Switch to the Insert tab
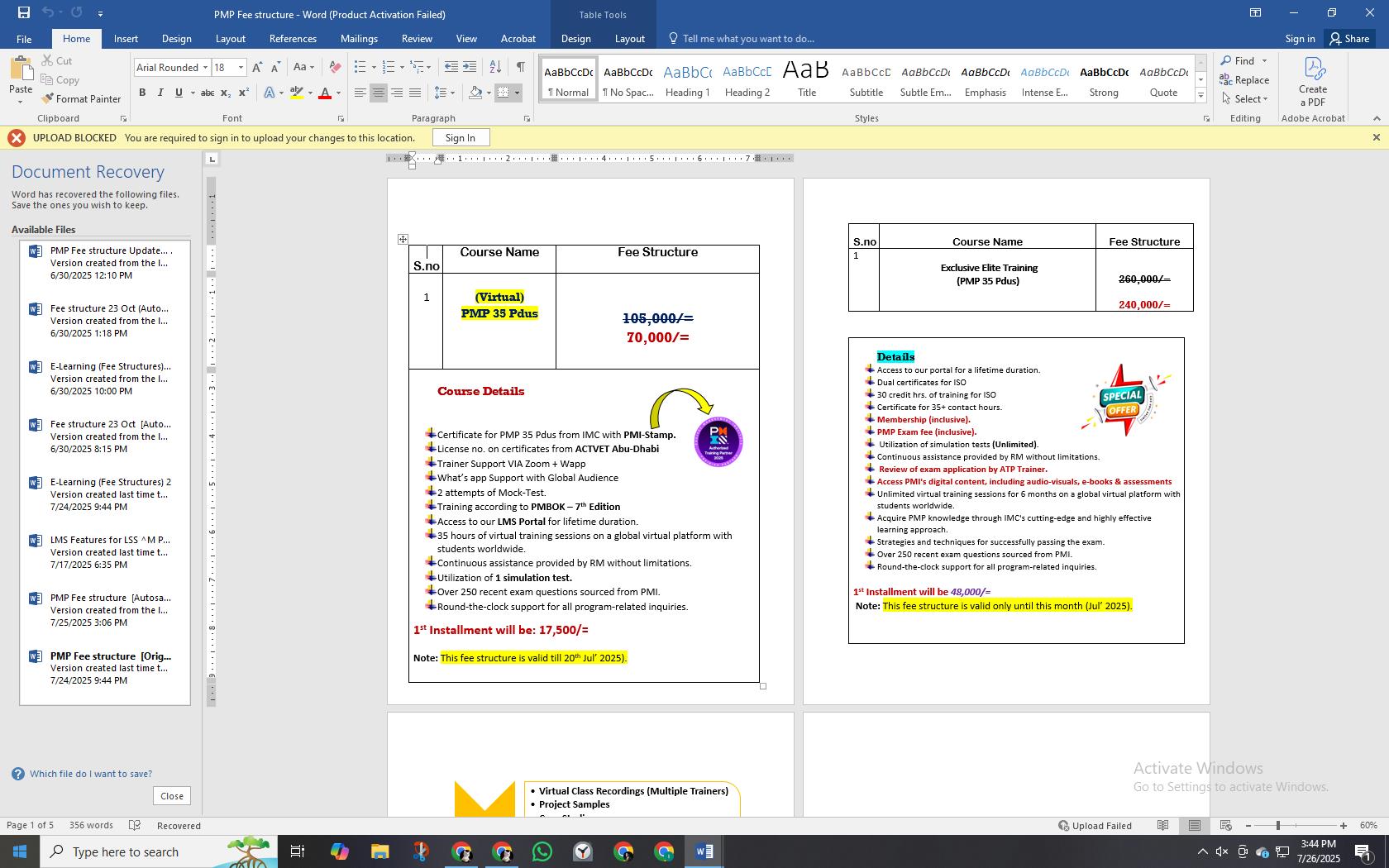Viewport: 1389px width, 868px height. (126, 38)
